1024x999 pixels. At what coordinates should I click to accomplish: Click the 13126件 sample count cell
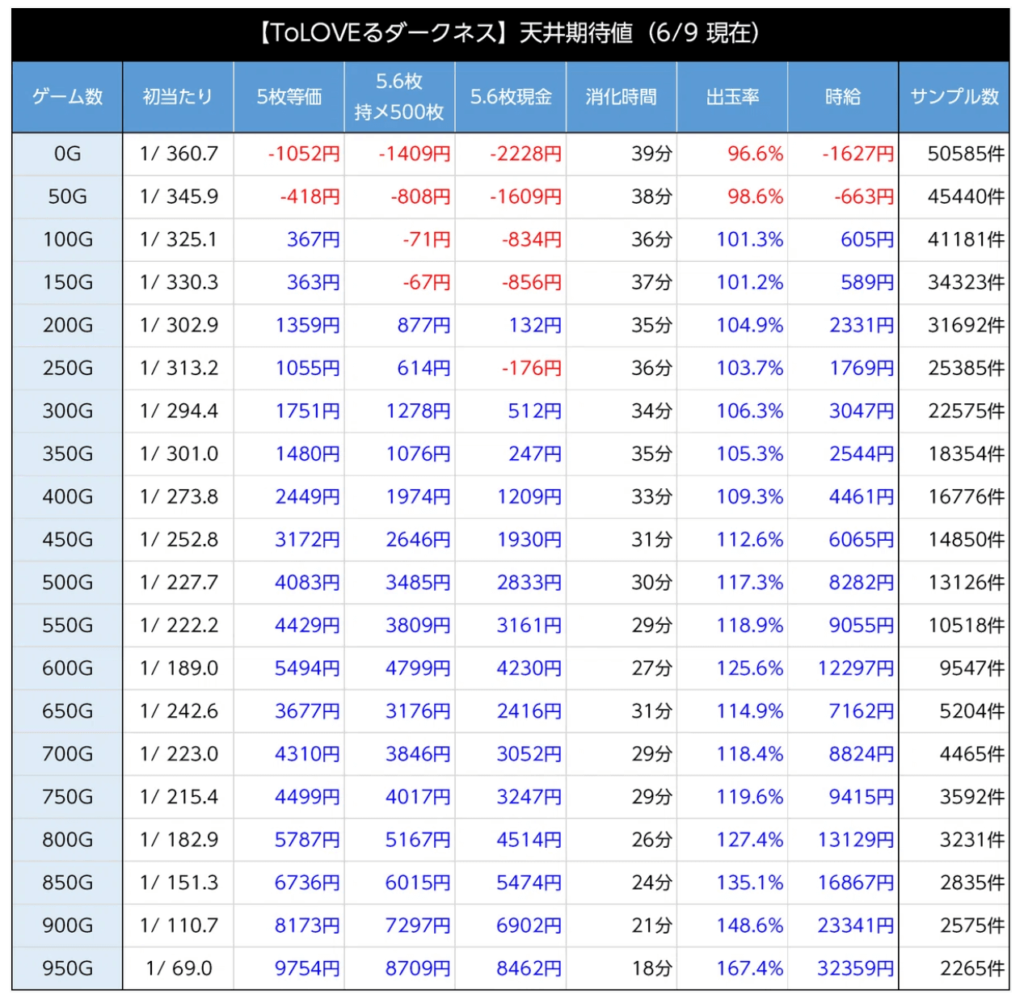click(954, 582)
